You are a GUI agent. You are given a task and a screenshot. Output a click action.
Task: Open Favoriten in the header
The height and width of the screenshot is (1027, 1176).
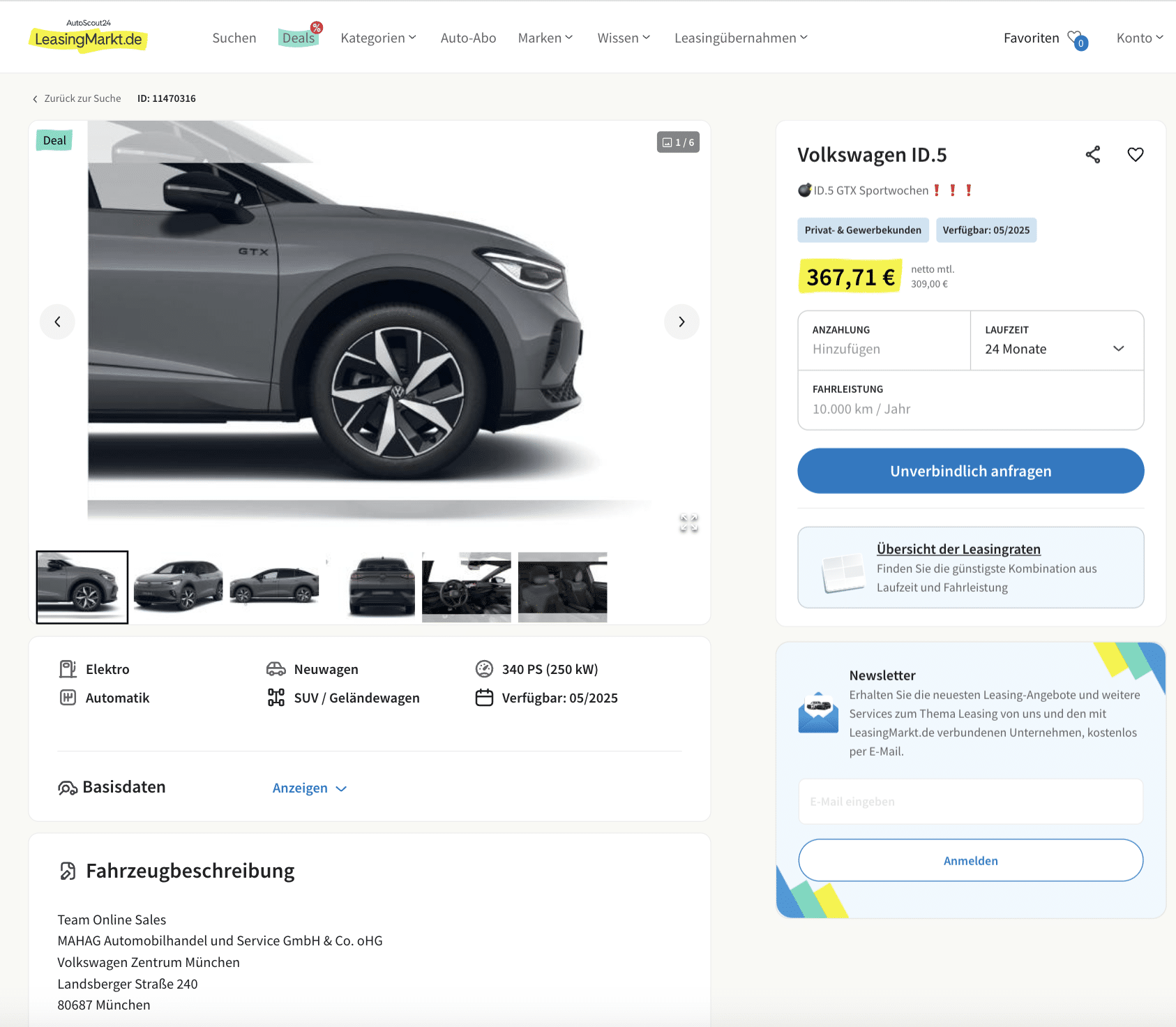tap(1031, 38)
